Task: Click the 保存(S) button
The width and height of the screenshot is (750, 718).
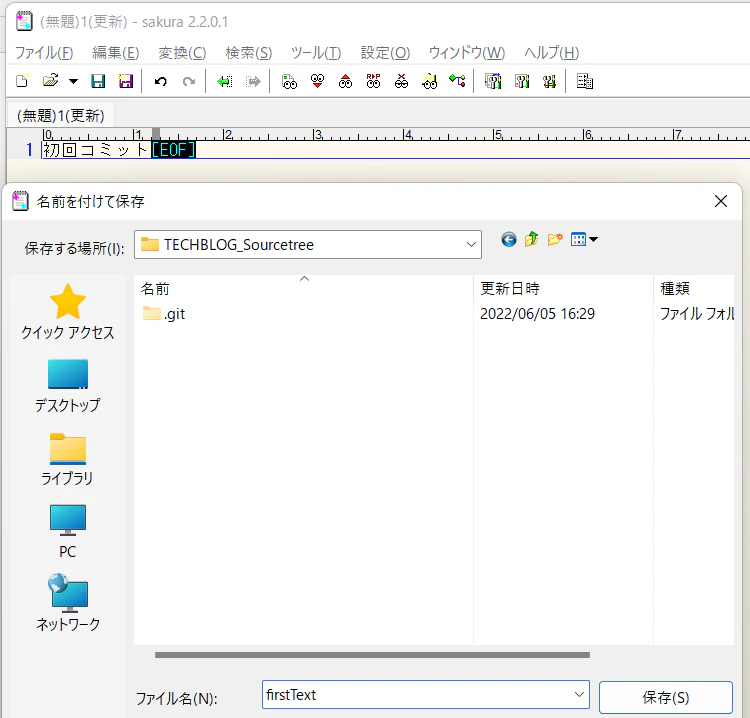Action: [x=666, y=697]
